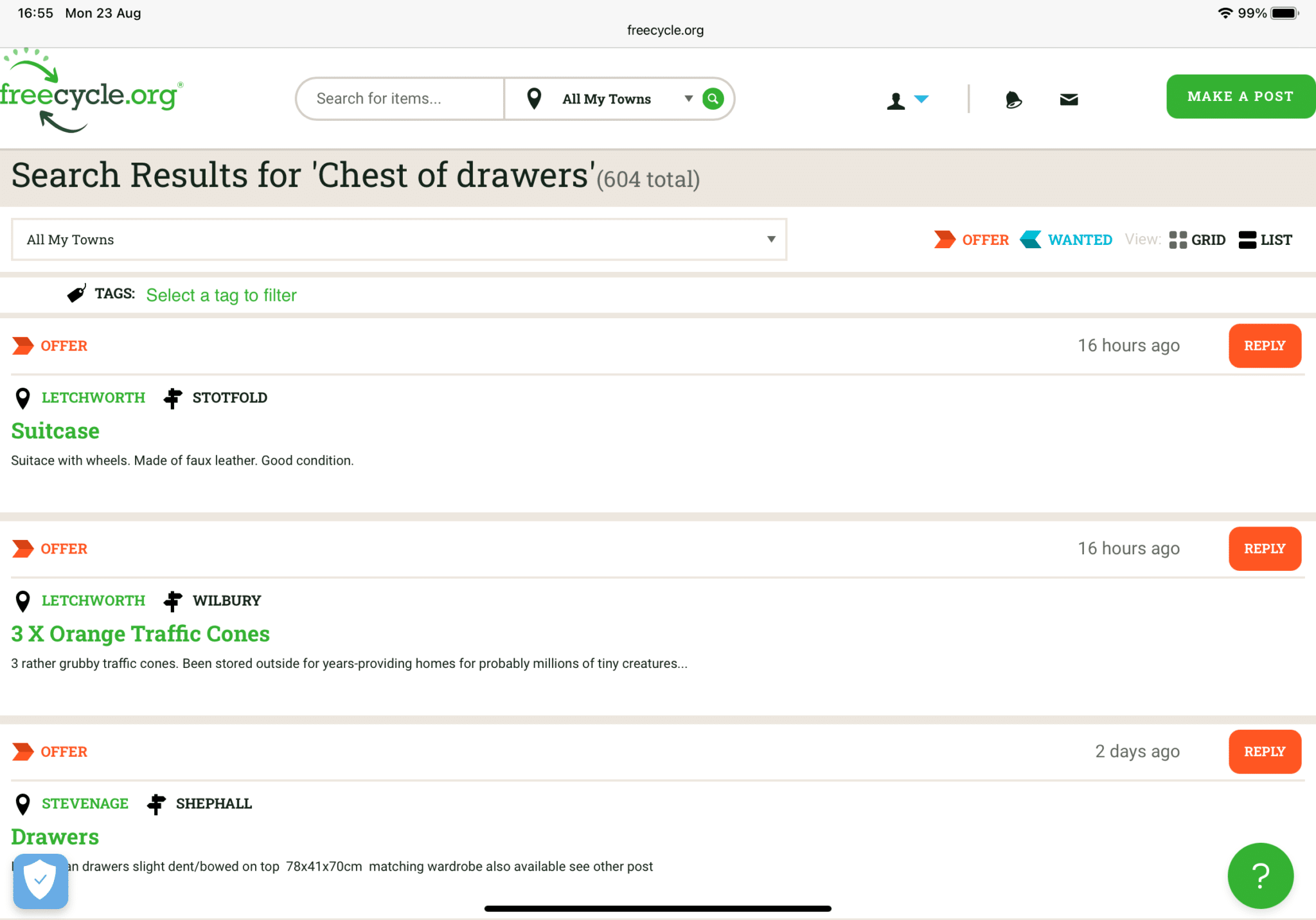
Task: Open the 3 X Orange Traffic Cones post
Action: [140, 634]
